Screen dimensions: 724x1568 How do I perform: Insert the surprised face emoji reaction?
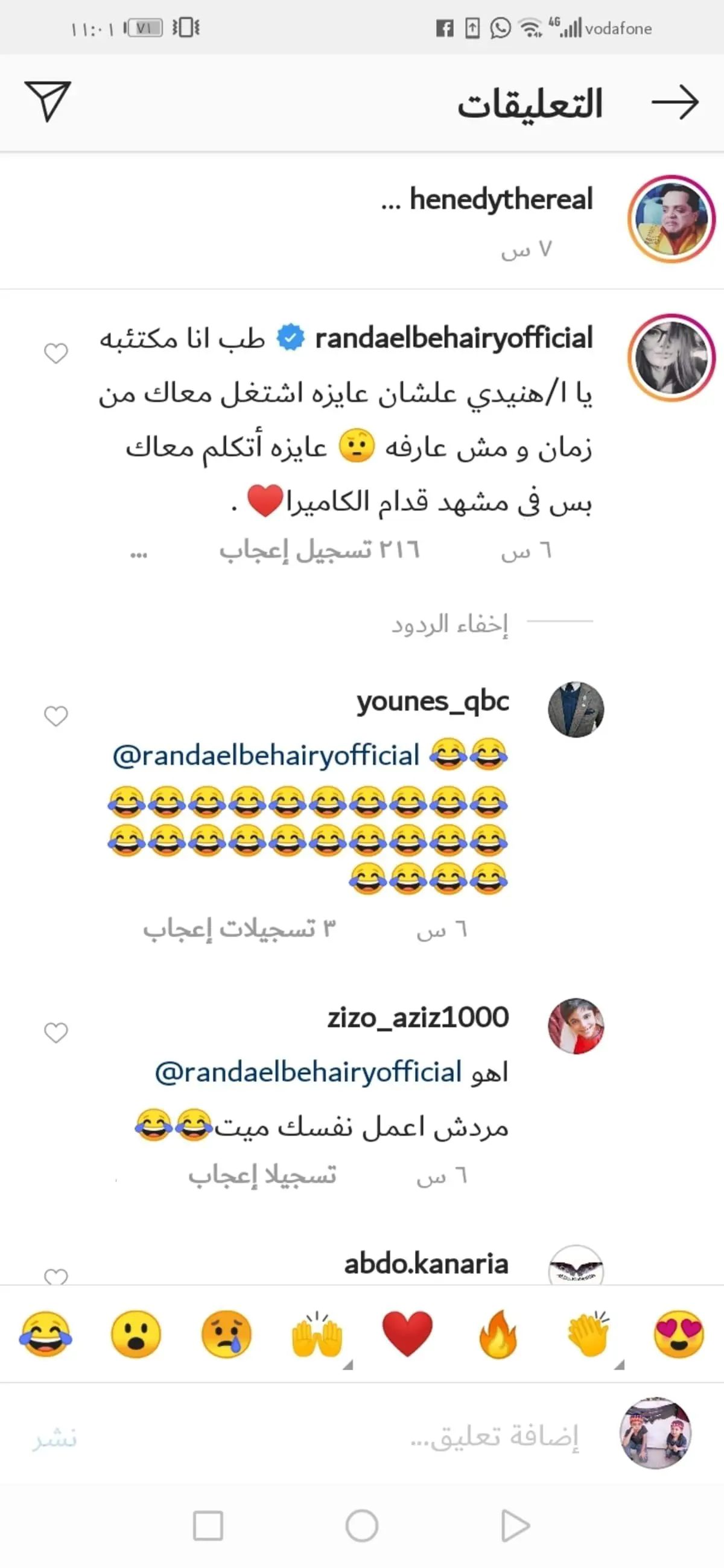pyautogui.click(x=136, y=1334)
